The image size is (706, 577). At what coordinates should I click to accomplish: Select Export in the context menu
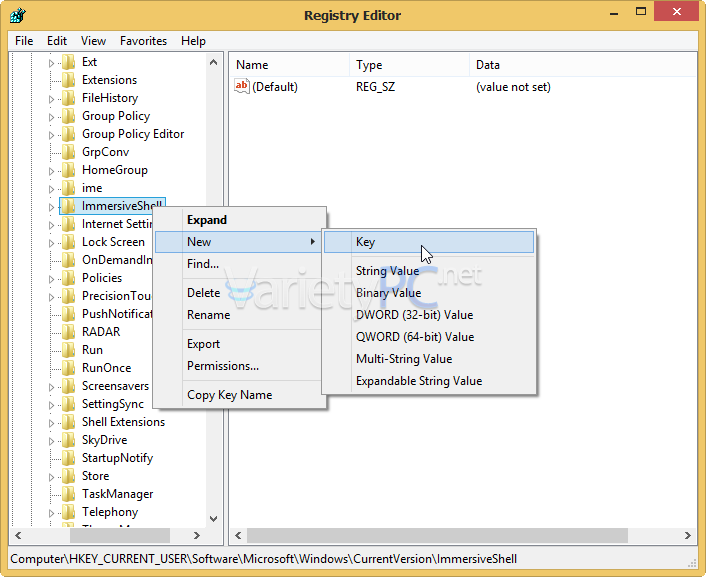pos(239,344)
